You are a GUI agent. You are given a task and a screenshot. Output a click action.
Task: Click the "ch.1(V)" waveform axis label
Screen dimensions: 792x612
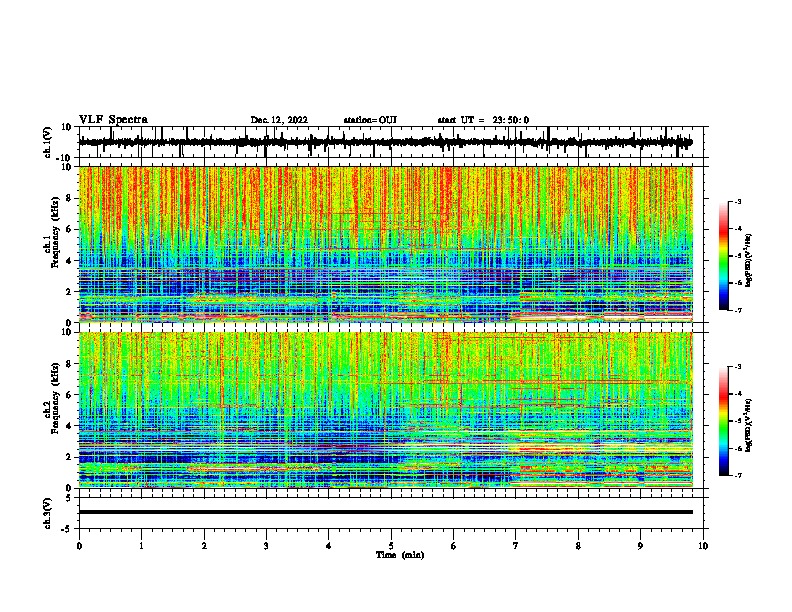click(48, 142)
